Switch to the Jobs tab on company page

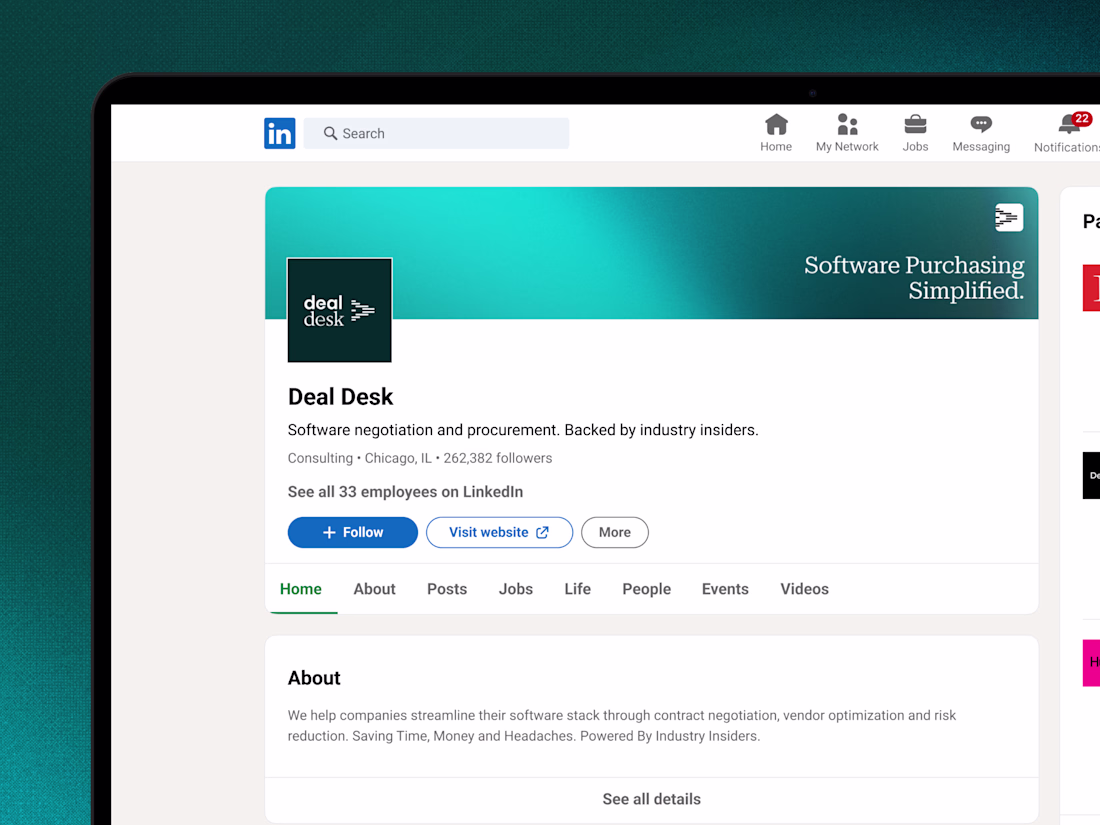pos(516,589)
